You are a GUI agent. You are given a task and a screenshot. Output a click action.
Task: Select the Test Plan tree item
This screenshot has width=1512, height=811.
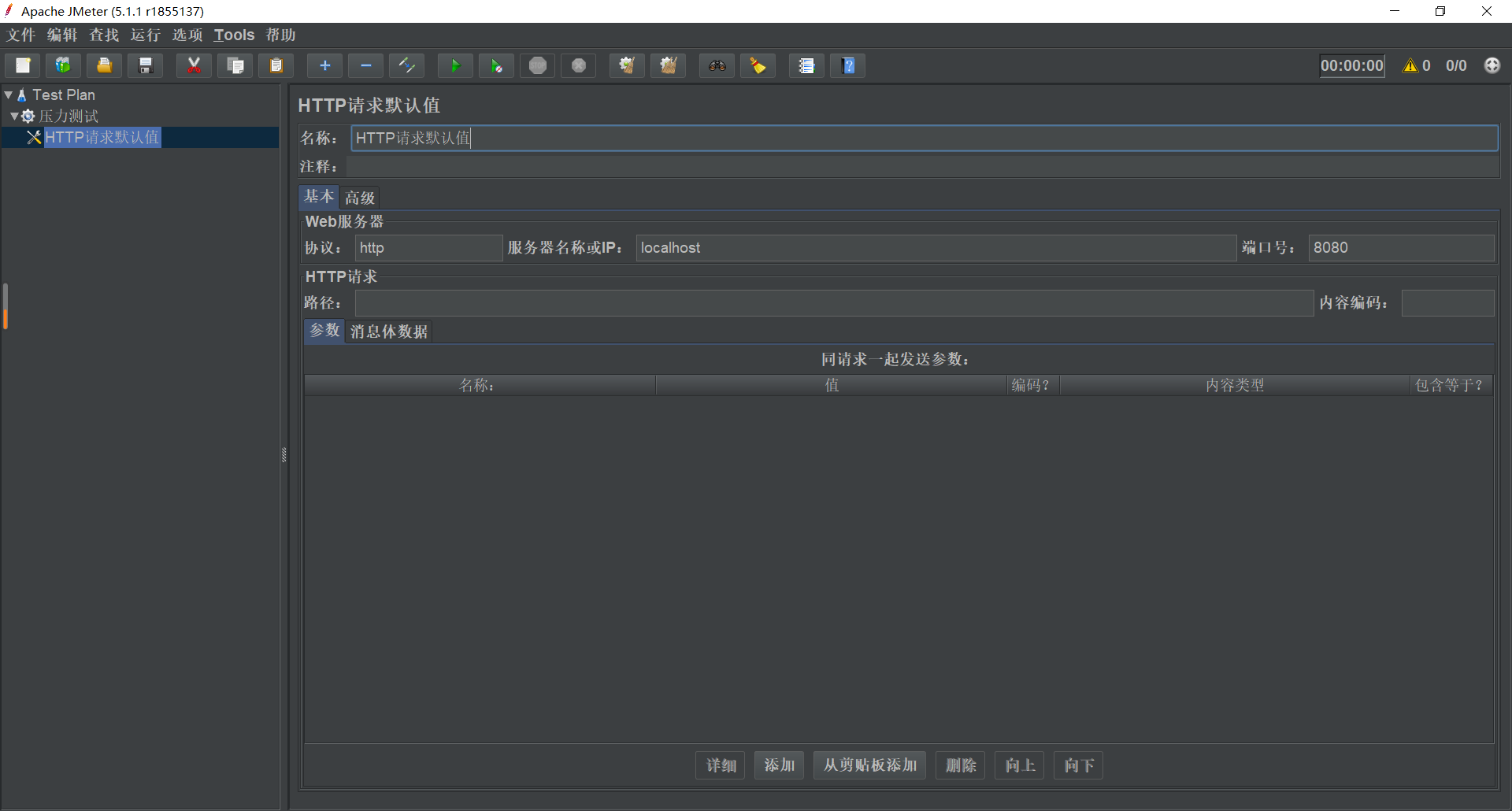pos(63,94)
